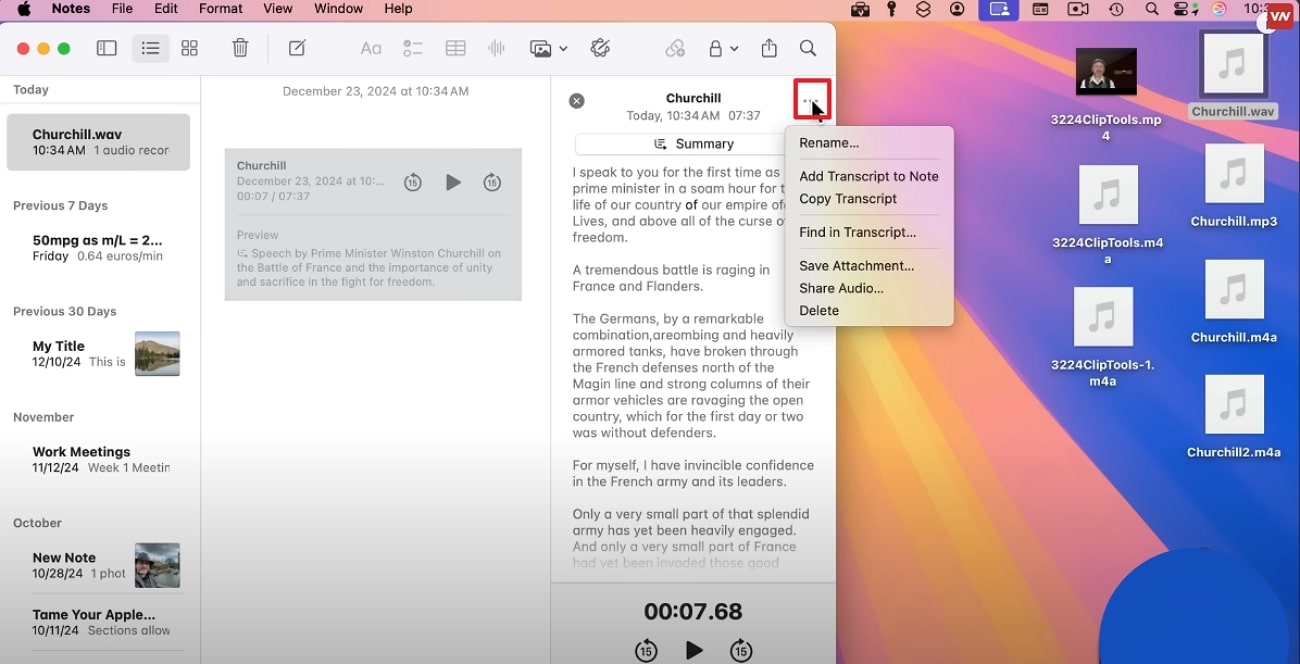The height and width of the screenshot is (664, 1300).
Task: Switch Notes to gallery view
Action: (x=190, y=48)
